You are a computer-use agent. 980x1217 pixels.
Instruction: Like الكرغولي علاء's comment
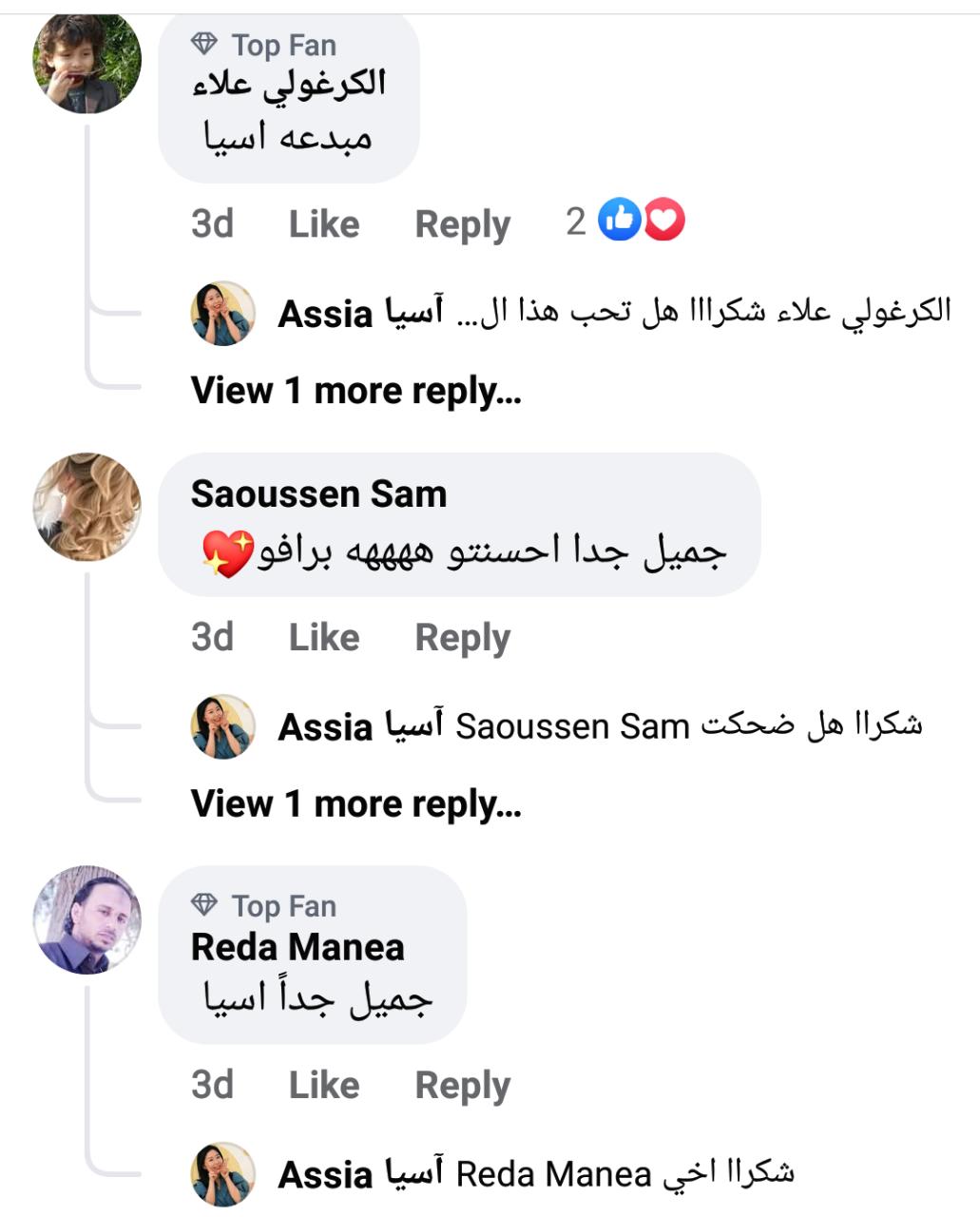pos(323,224)
